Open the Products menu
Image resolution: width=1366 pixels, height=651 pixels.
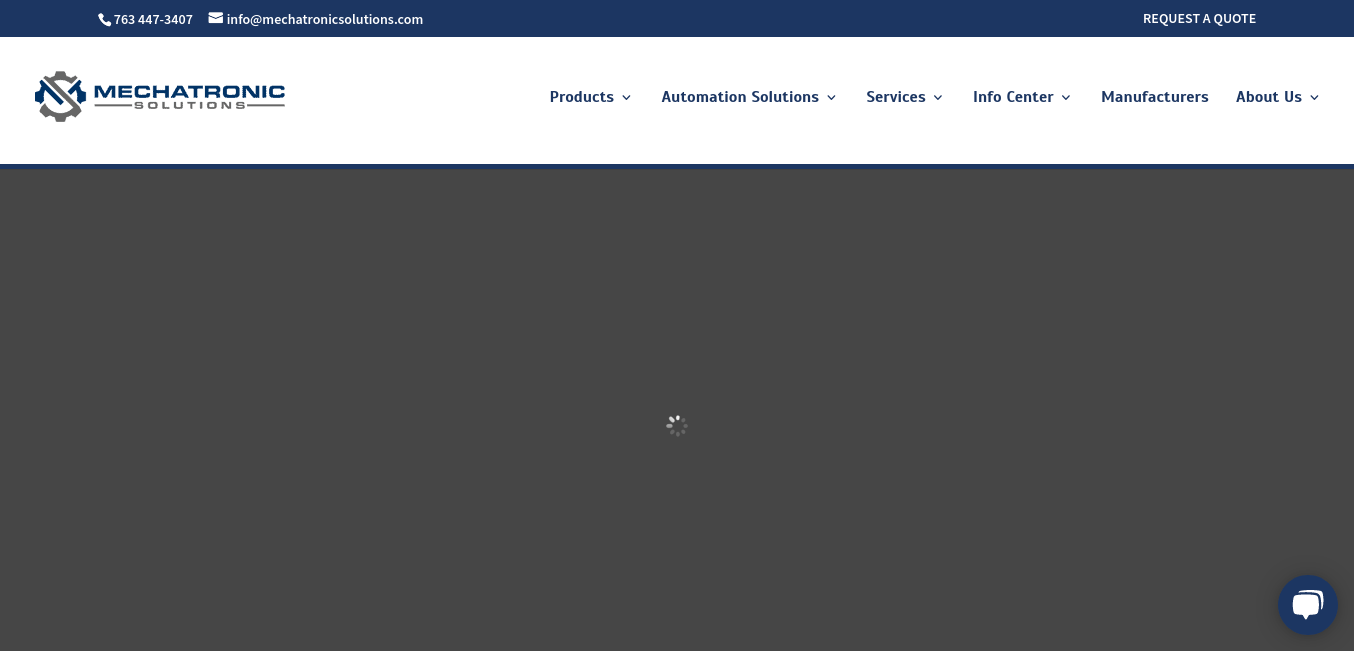pyautogui.click(x=581, y=97)
